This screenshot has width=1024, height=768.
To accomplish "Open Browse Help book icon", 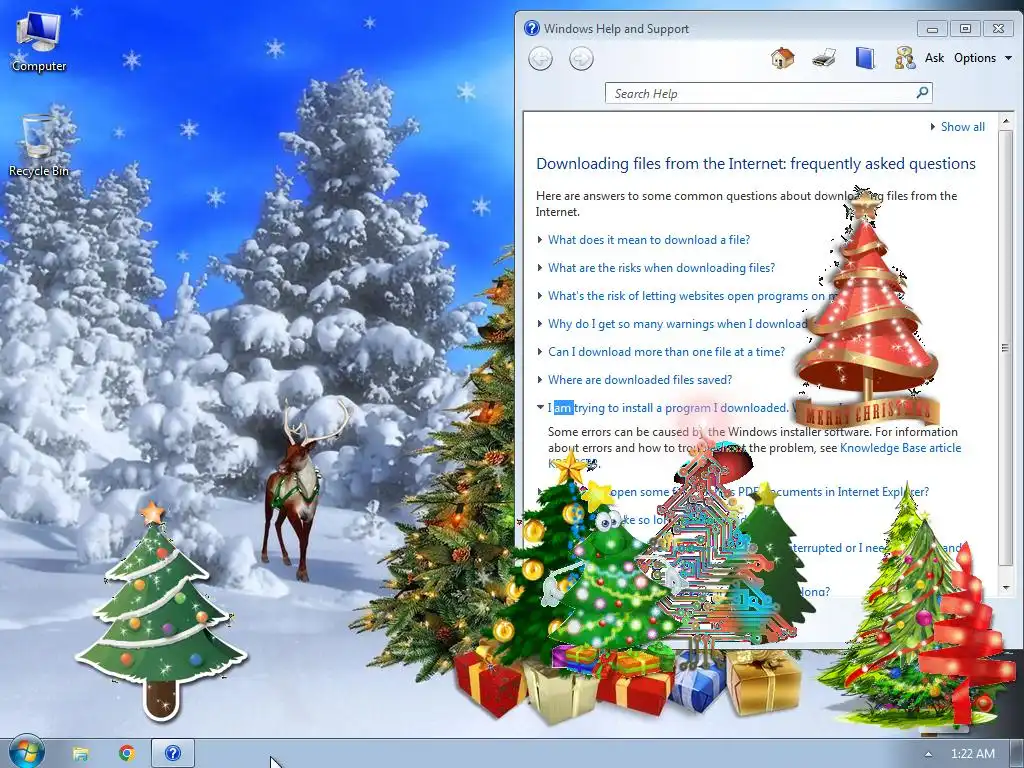I will click(865, 58).
